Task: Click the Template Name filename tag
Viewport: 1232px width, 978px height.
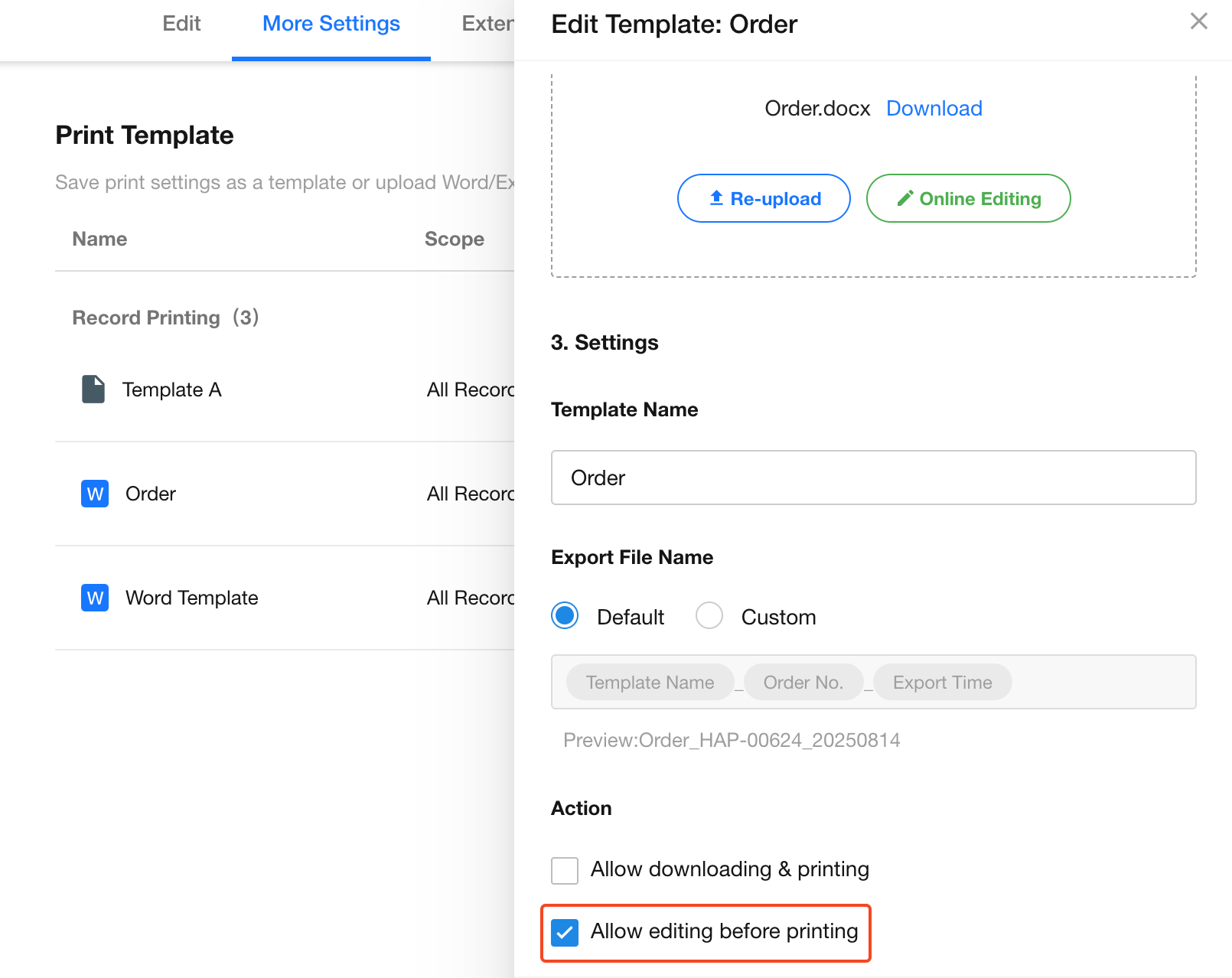Action: [650, 682]
